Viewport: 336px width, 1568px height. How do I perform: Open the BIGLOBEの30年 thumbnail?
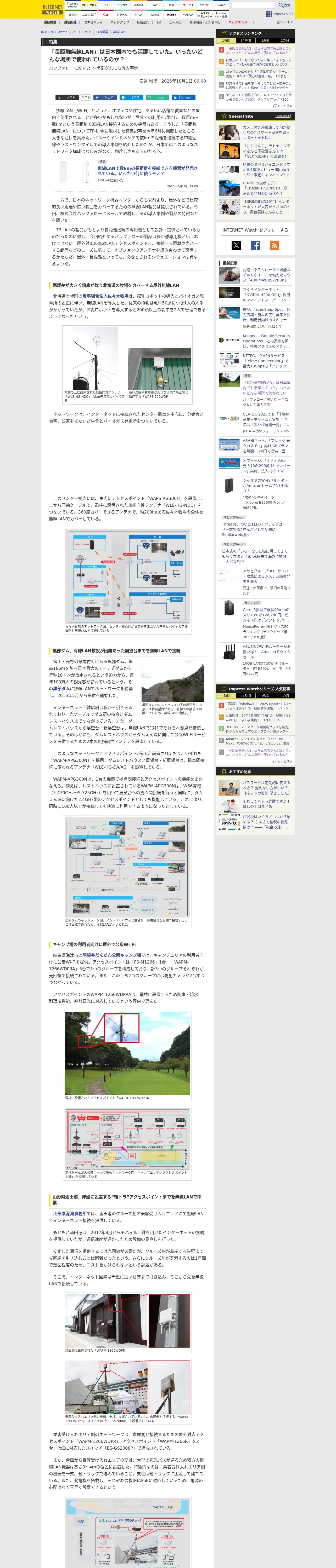click(229, 206)
